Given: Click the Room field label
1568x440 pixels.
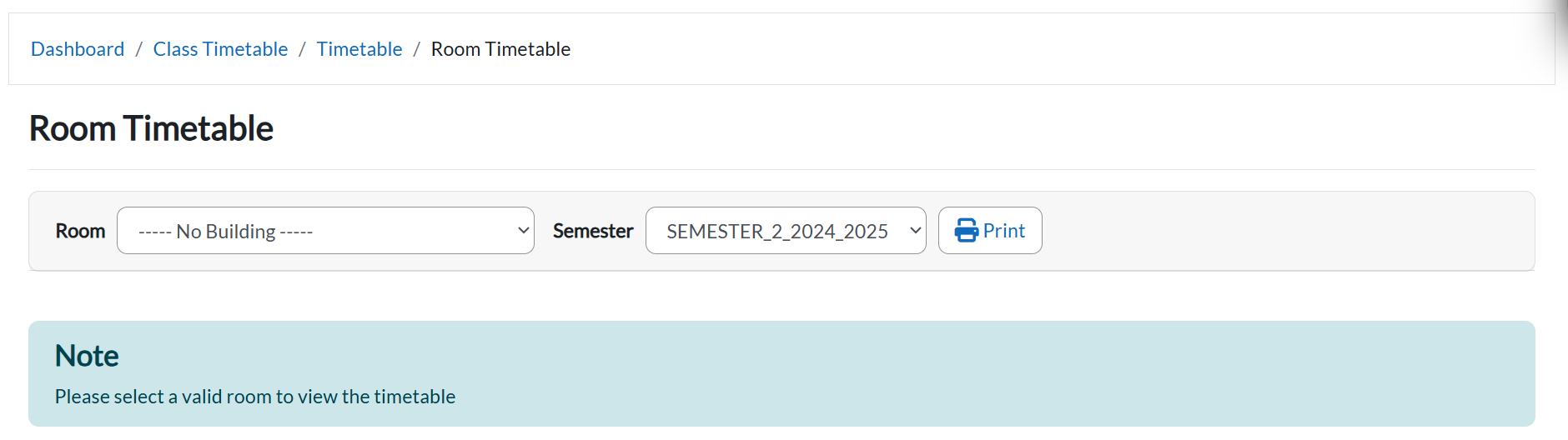Looking at the screenshot, I should coord(80,231).
